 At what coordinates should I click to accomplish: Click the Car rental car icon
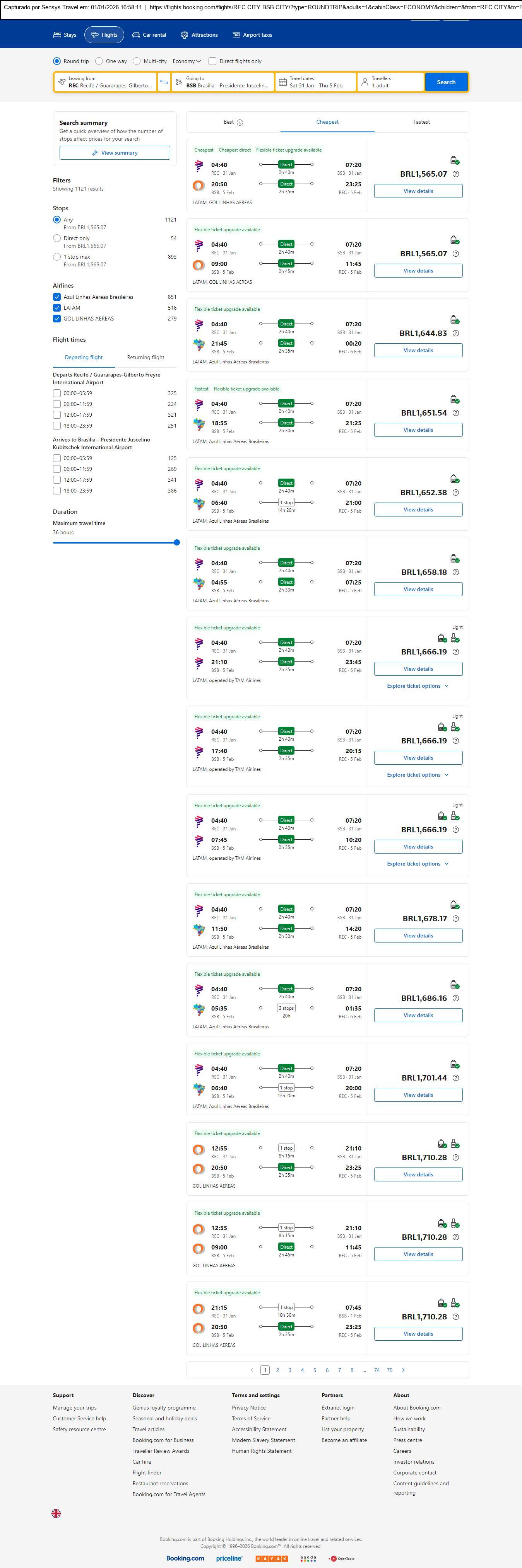[x=137, y=35]
